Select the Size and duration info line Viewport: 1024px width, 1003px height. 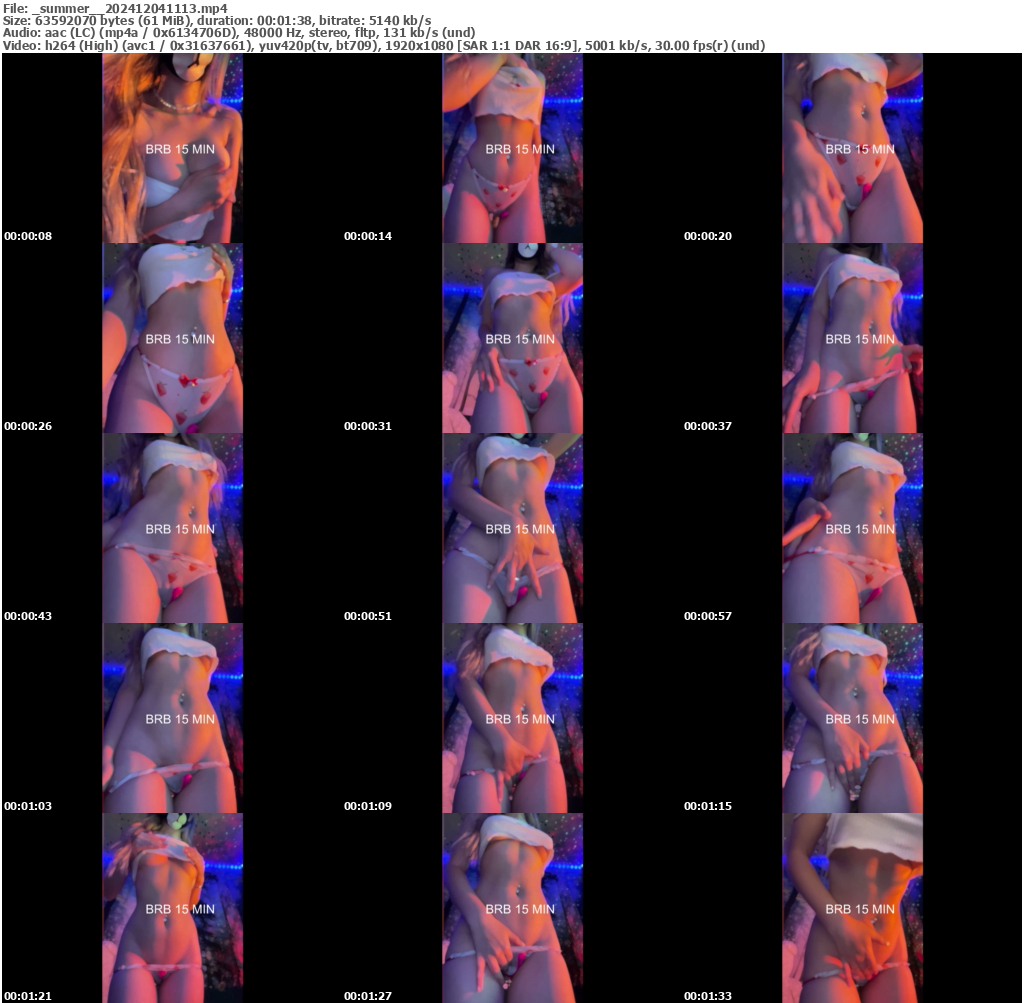[x=217, y=20]
